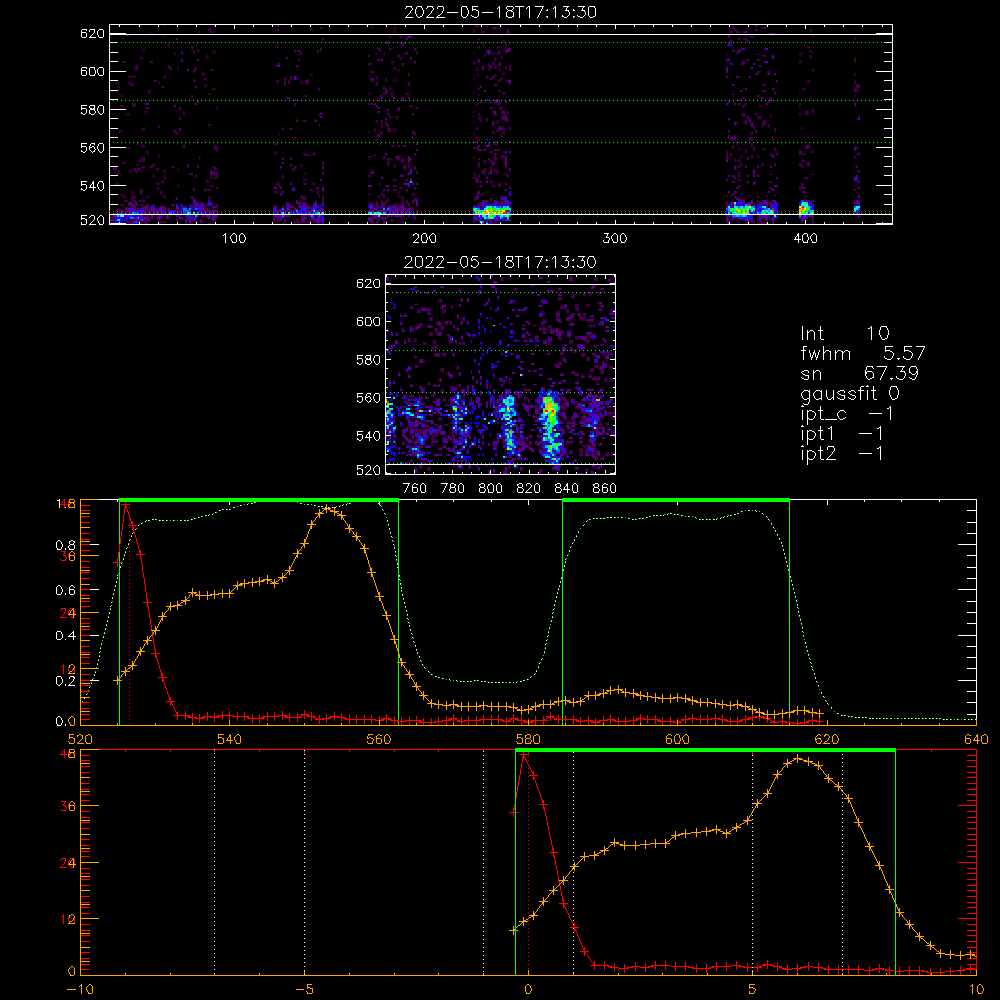Click white dotted vertical line at -5
1000x1000 pixels.
pos(304,862)
